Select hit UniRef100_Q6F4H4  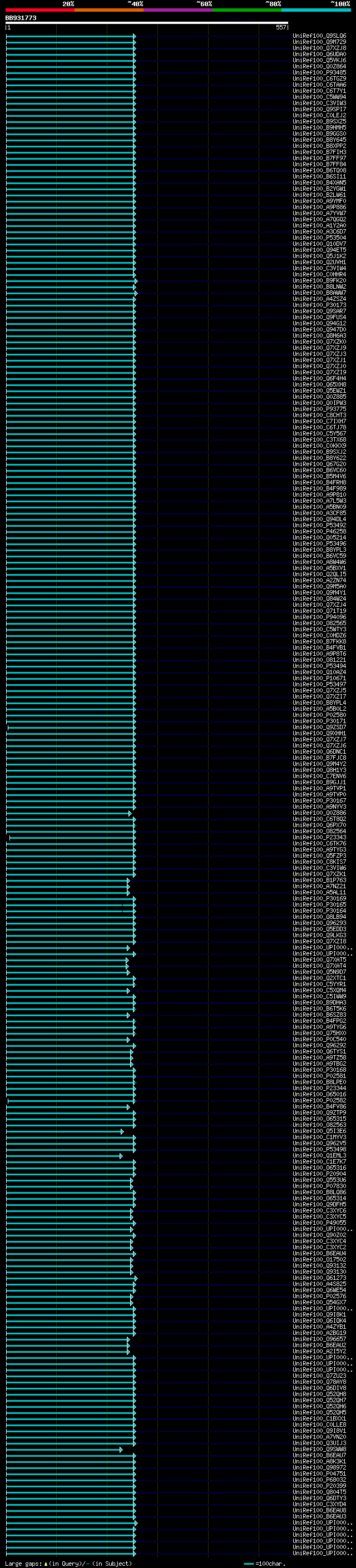pyautogui.click(x=319, y=378)
